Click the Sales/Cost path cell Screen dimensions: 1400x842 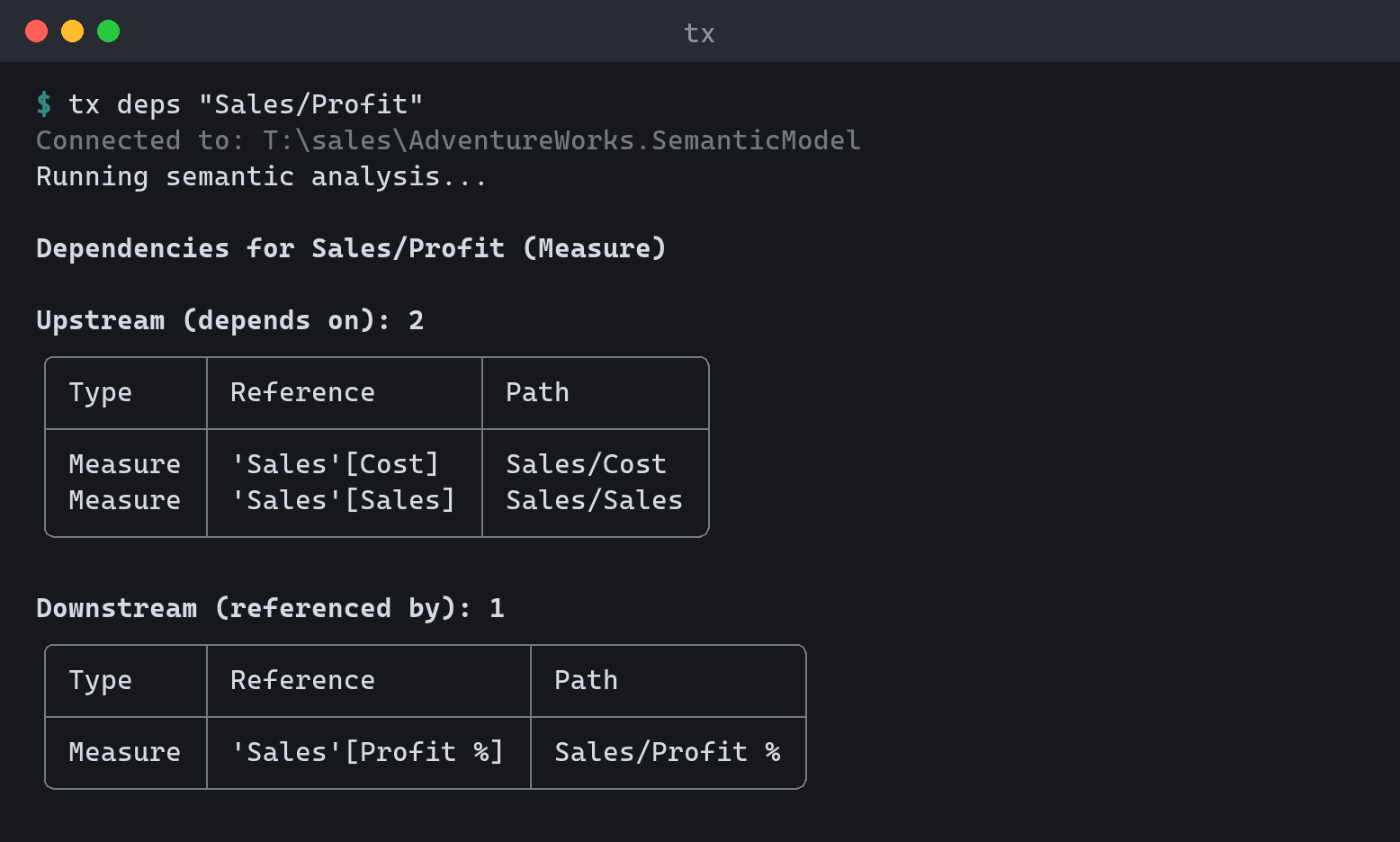(586, 464)
